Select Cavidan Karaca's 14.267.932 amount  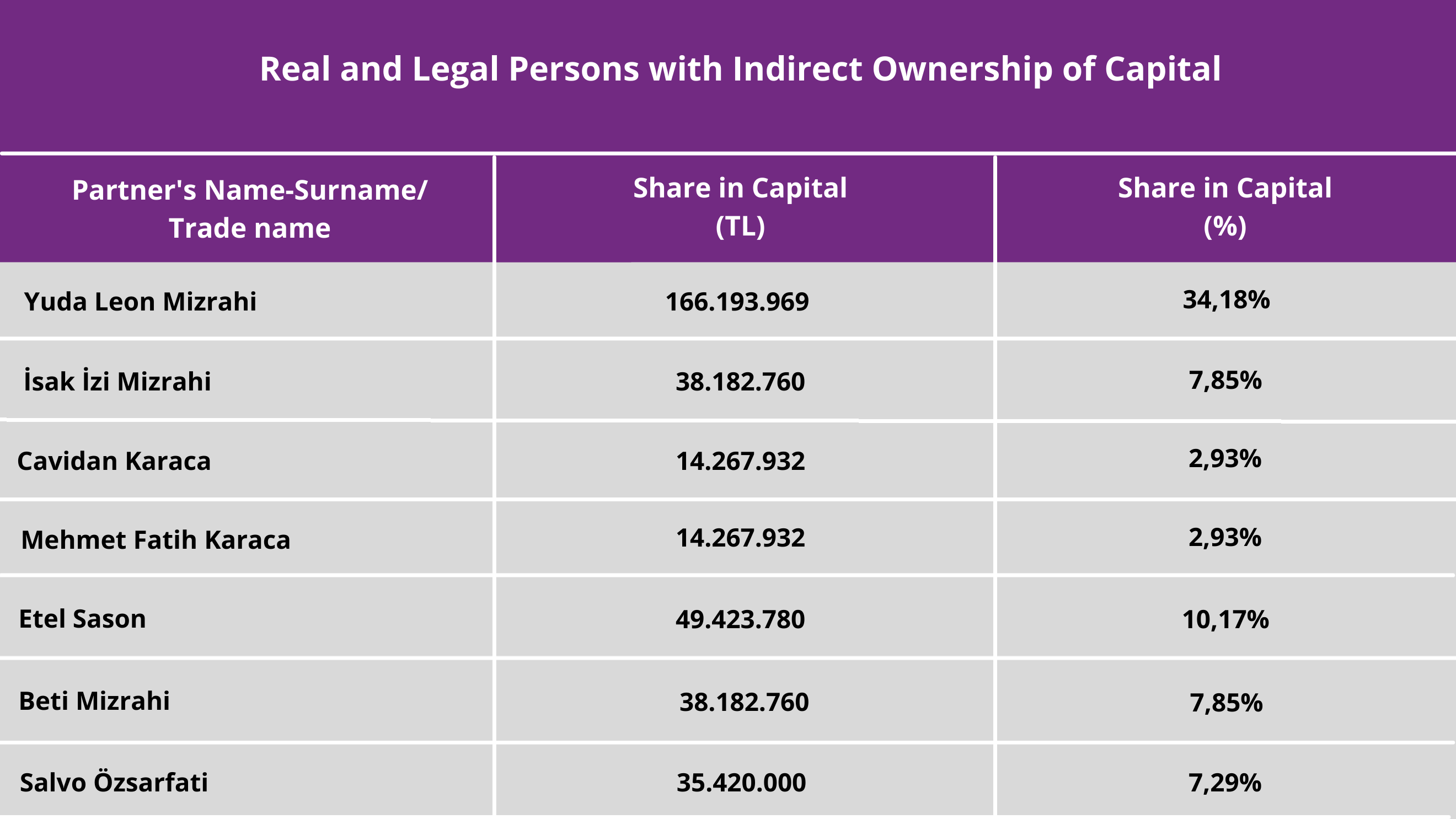click(740, 461)
